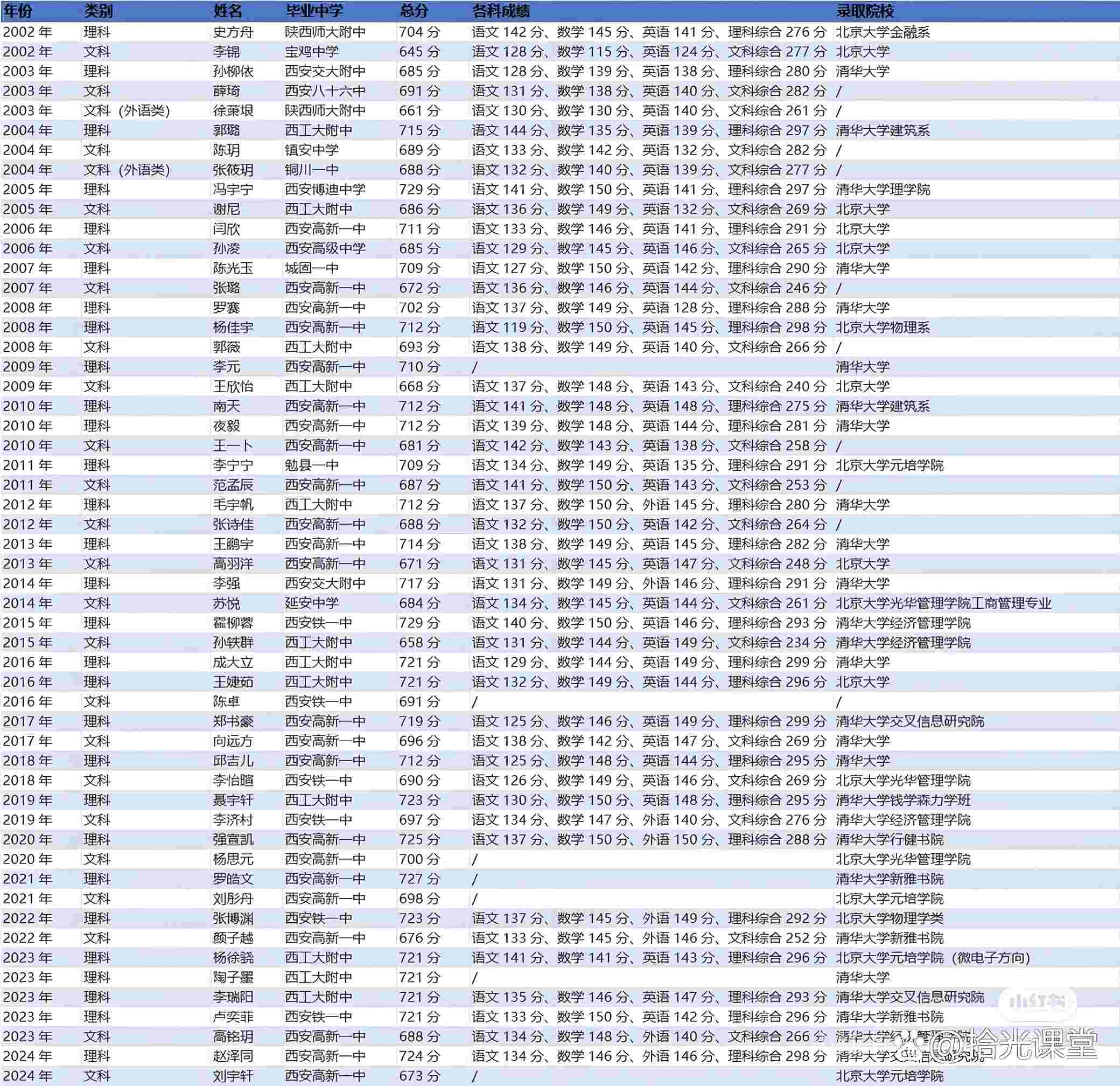
Task: Select the name cell 孙柳依
Action: click(233, 72)
